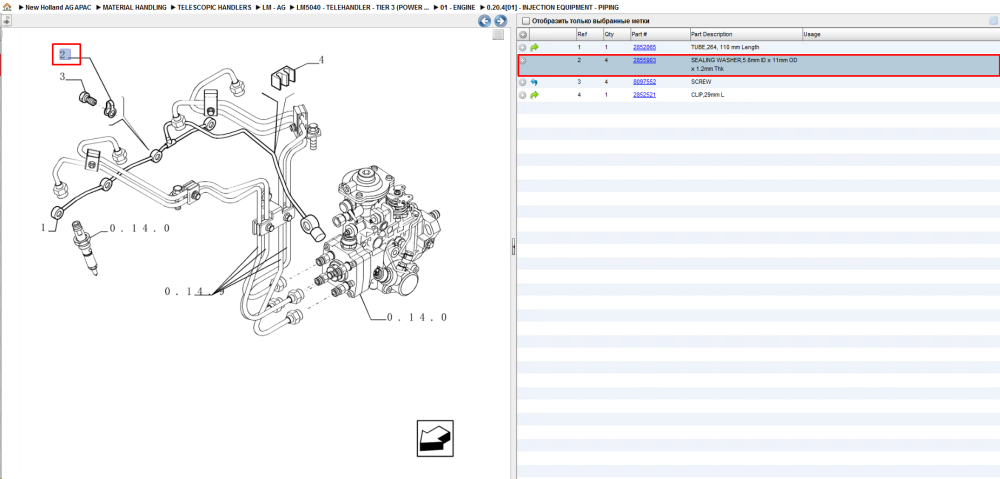The width and height of the screenshot is (1000, 479).
Task: Click the green arrow on the CLIP row
Action: coord(534,94)
